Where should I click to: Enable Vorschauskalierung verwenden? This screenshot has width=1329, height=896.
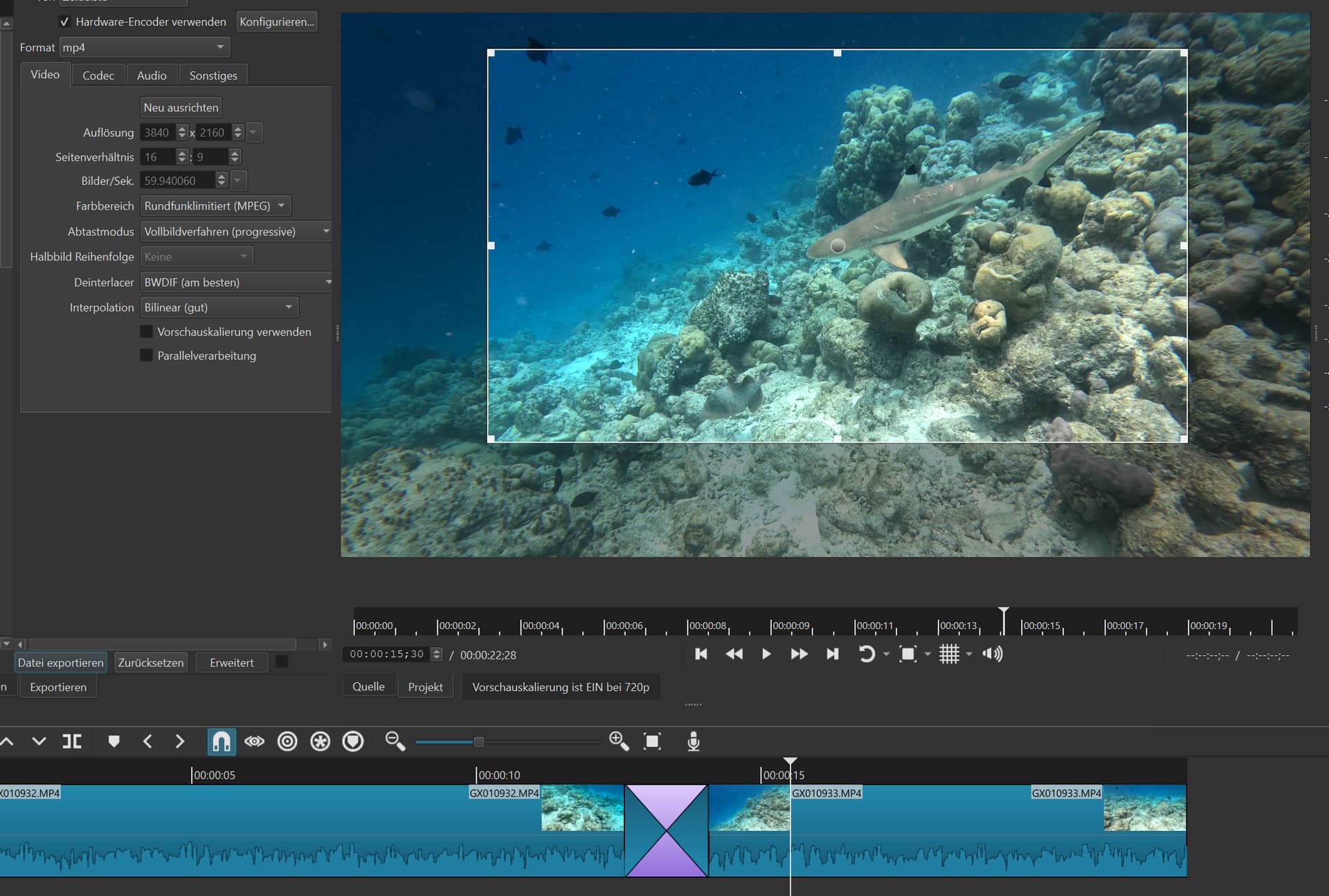point(146,331)
